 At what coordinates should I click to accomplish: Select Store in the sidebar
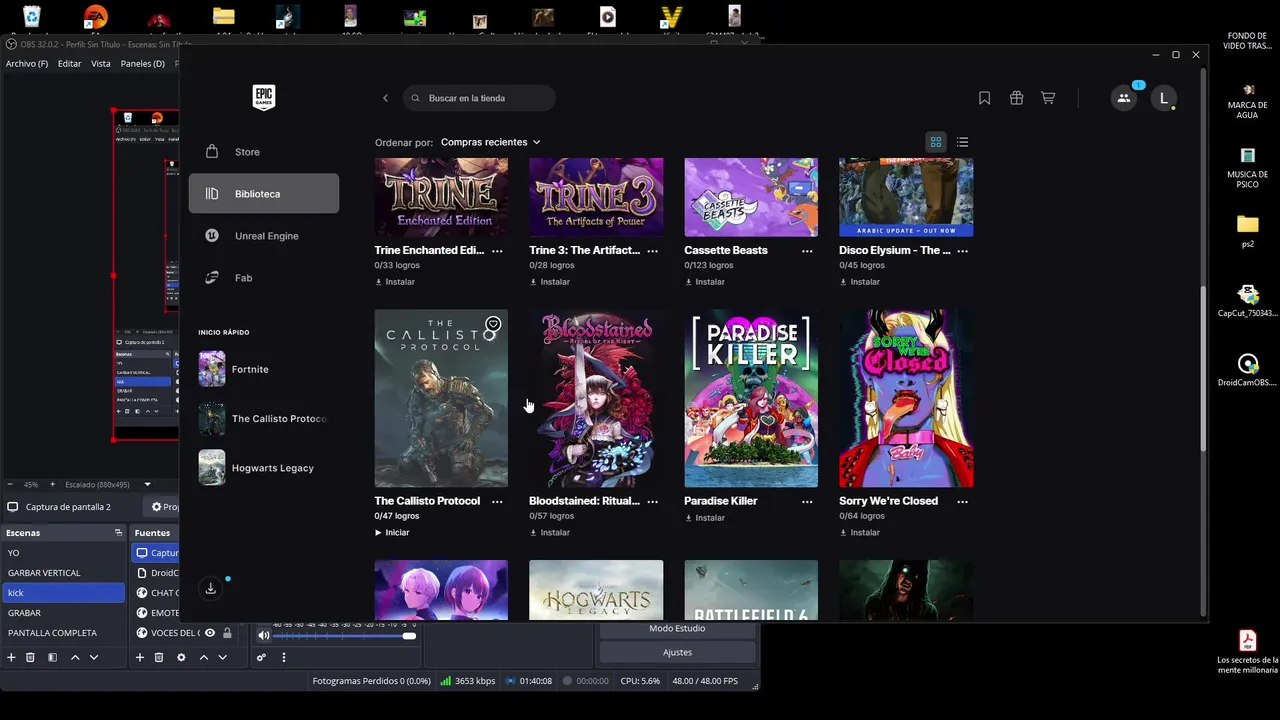(x=264, y=152)
